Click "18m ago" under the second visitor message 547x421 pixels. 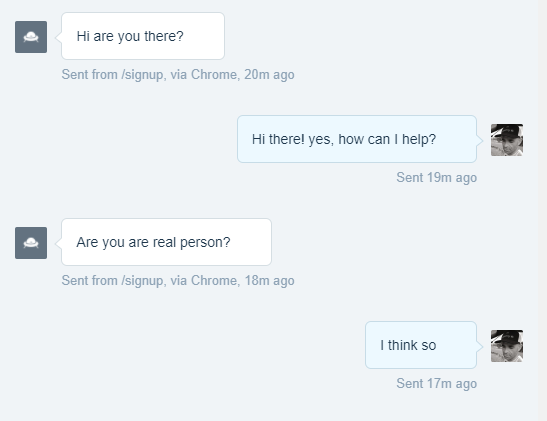point(269,281)
